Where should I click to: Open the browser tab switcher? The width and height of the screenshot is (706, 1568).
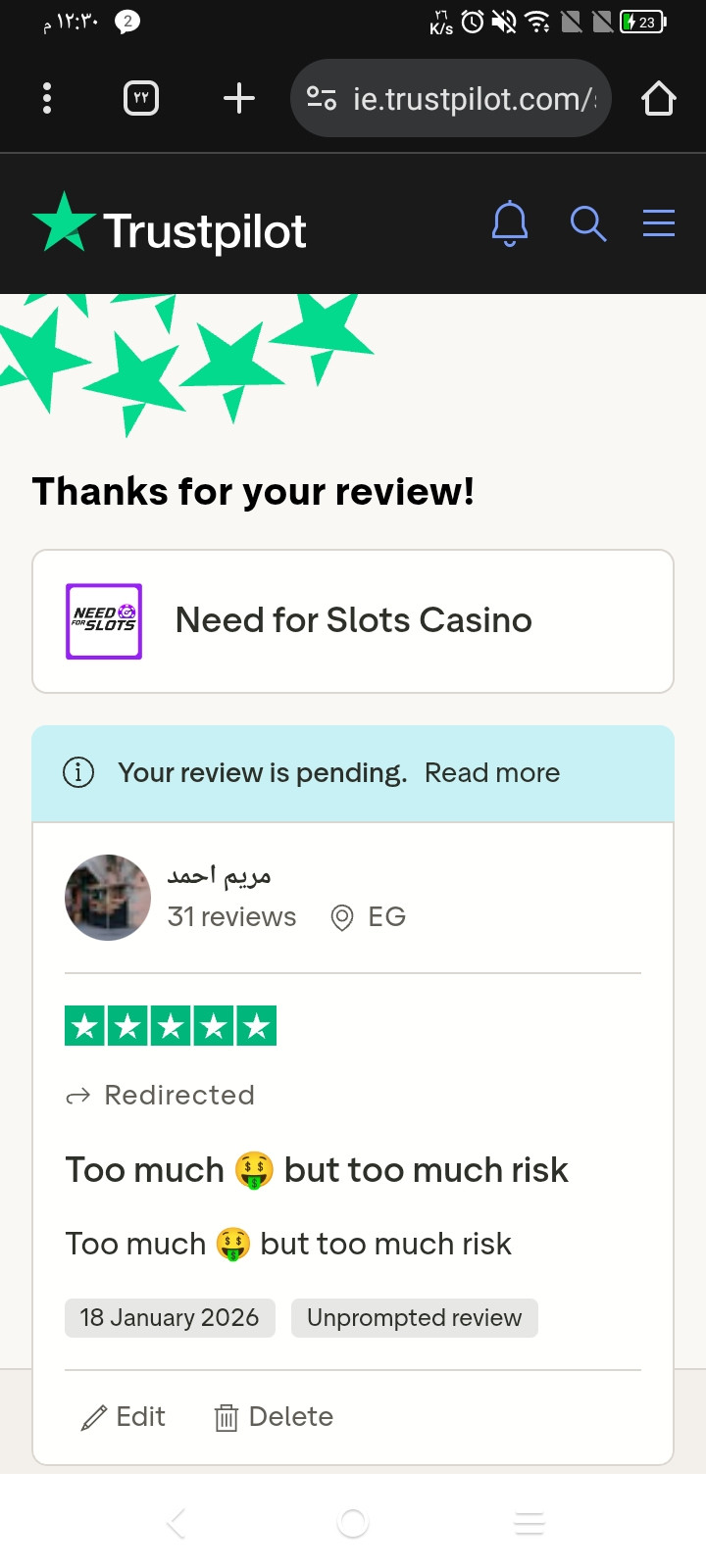[141, 98]
